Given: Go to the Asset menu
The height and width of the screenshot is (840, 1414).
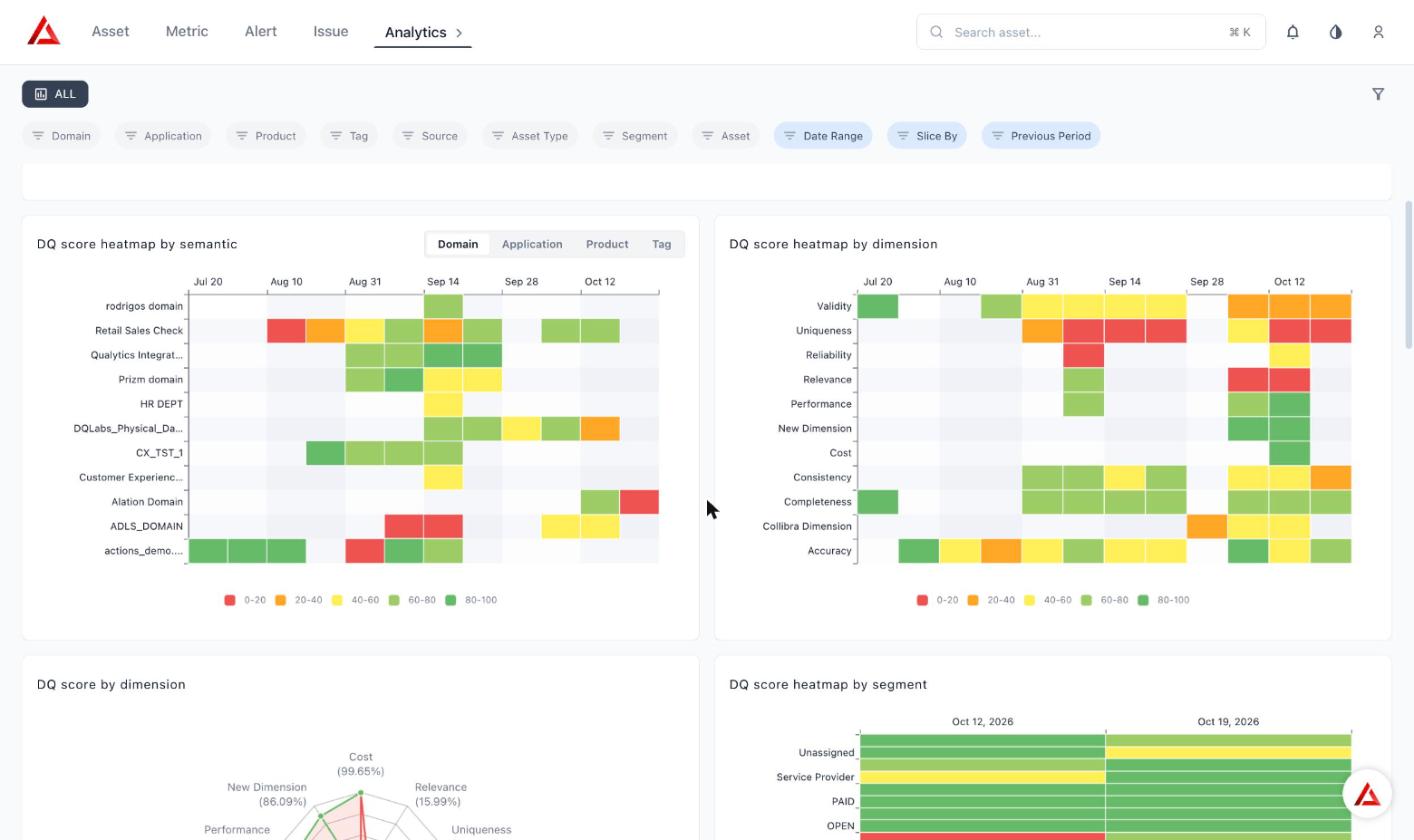Looking at the screenshot, I should tap(110, 31).
